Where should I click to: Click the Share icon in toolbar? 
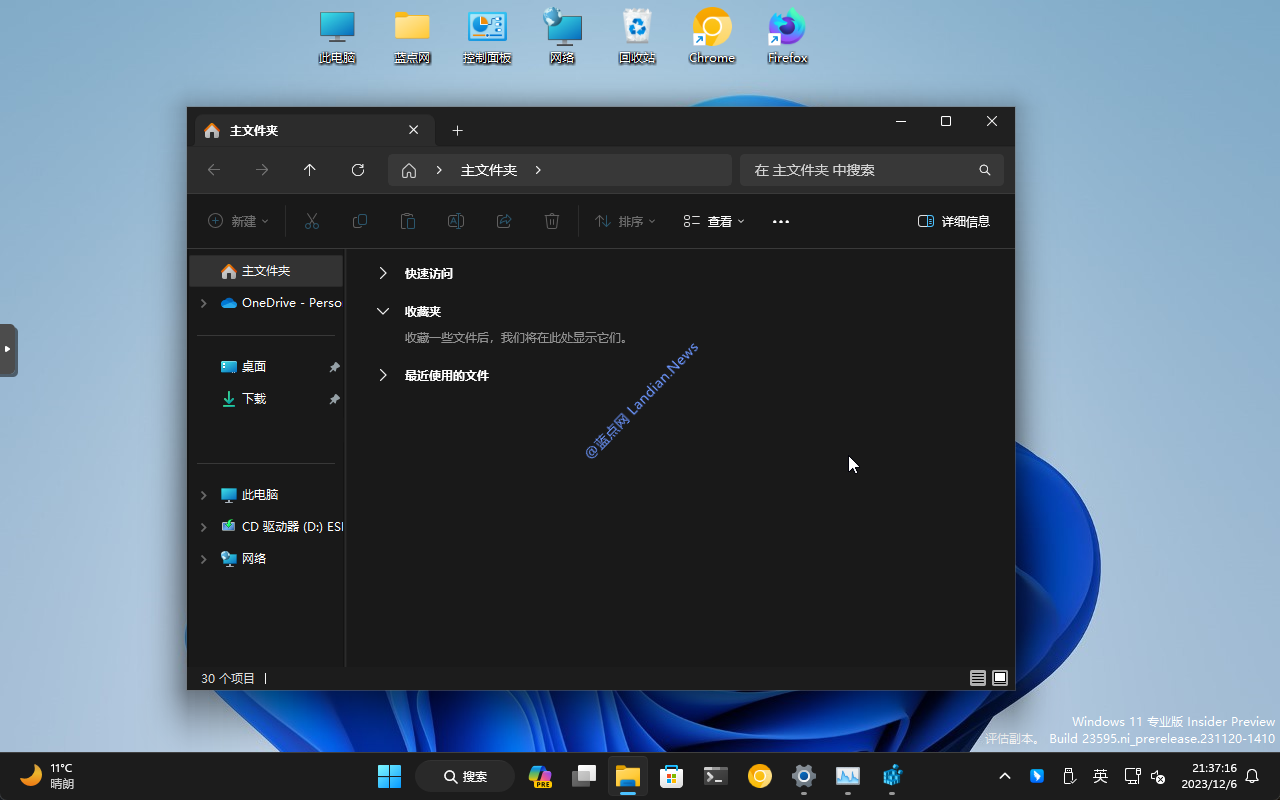(504, 221)
